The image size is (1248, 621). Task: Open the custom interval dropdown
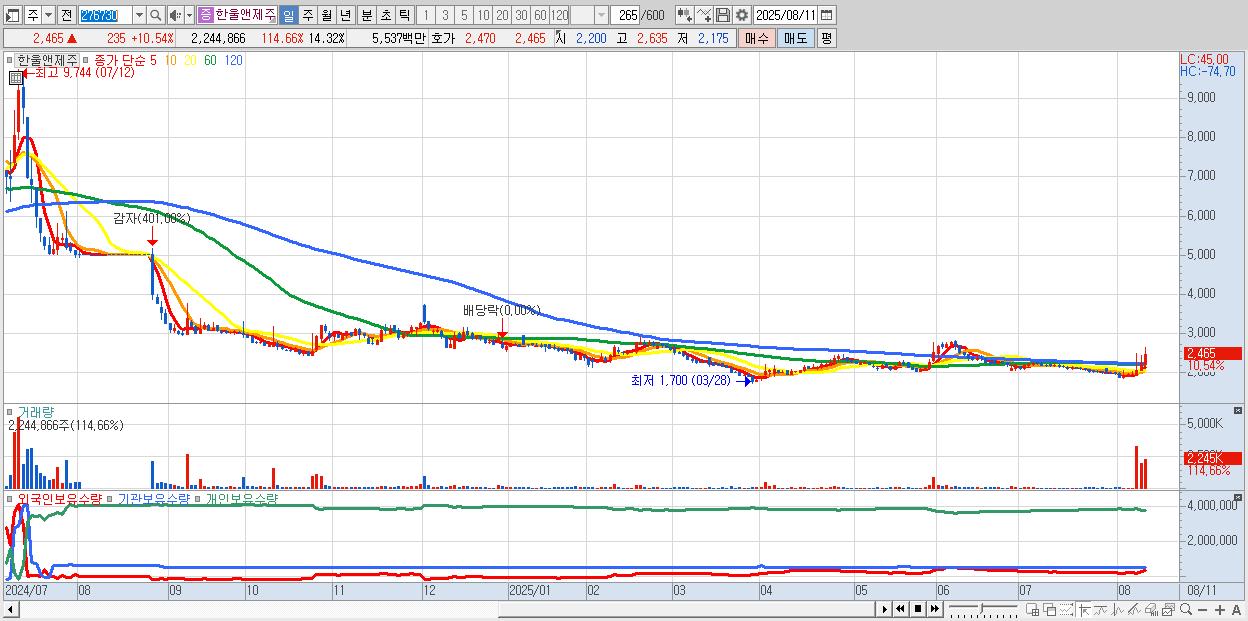[601, 15]
